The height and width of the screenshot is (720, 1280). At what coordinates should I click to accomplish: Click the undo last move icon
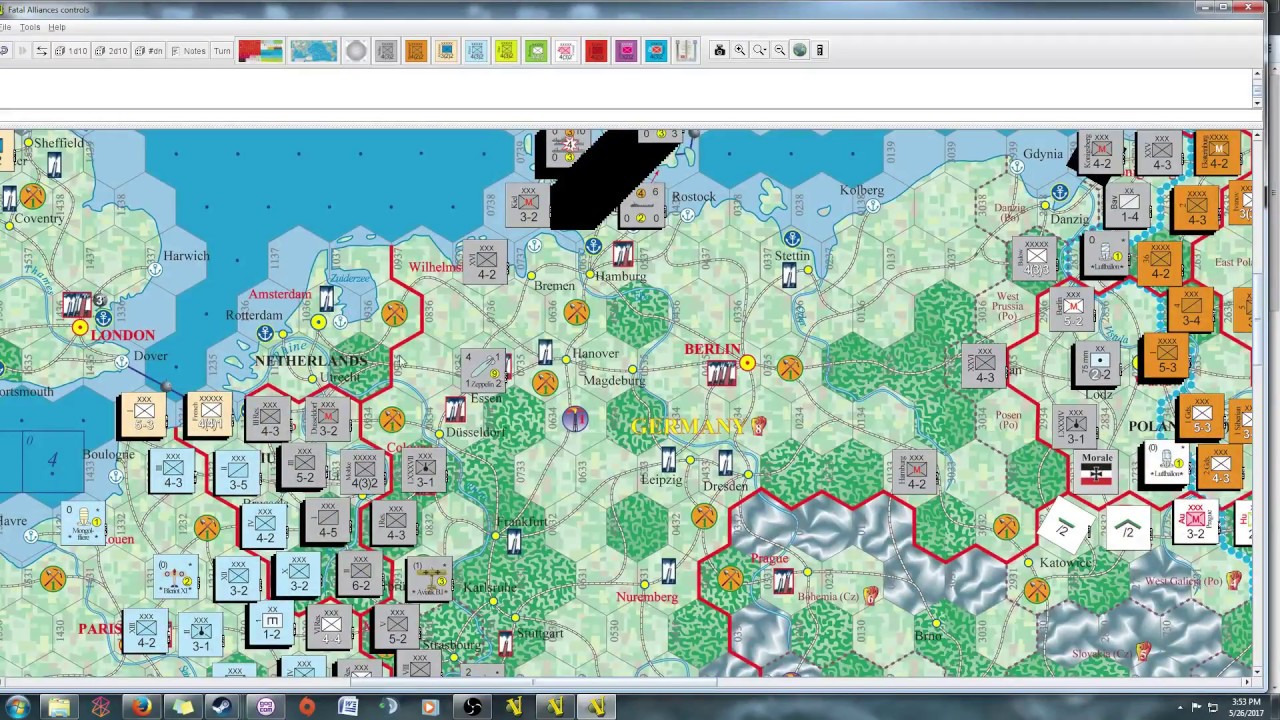(x=4, y=50)
